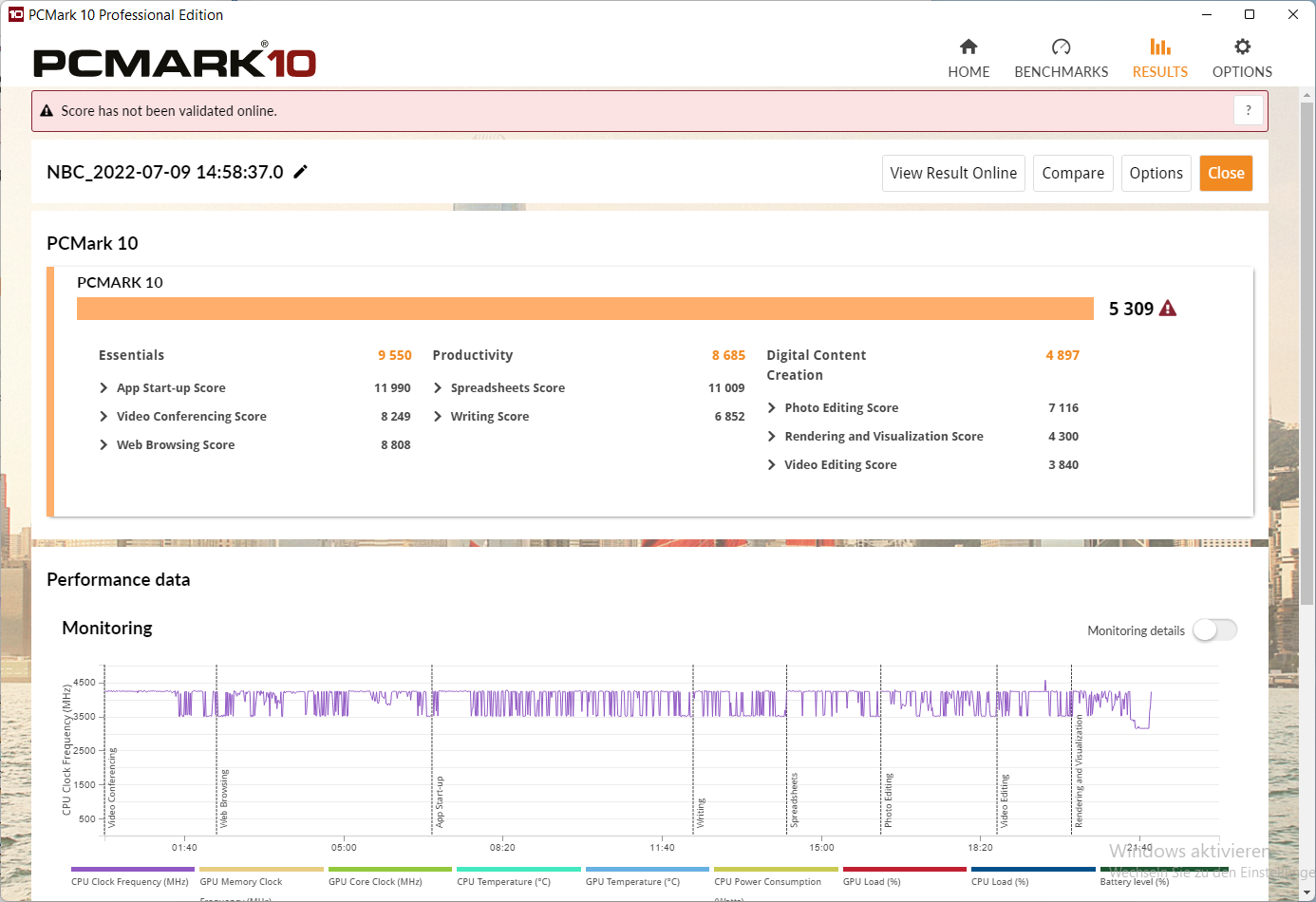Screen dimensions: 1316x902
Task: Click the Spreadsheets value 11 009
Action: [x=726, y=388]
